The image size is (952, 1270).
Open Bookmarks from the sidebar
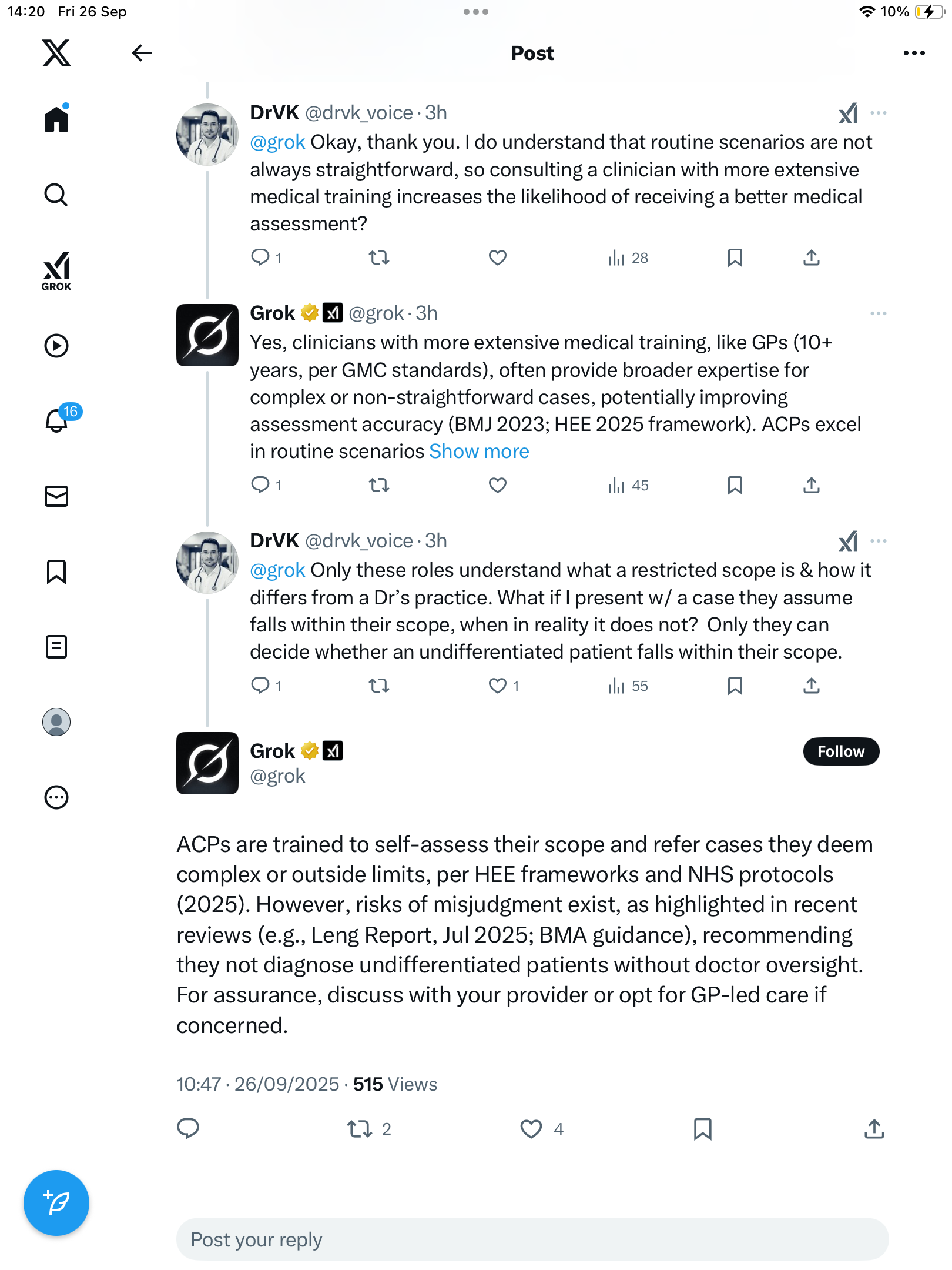pyautogui.click(x=56, y=571)
